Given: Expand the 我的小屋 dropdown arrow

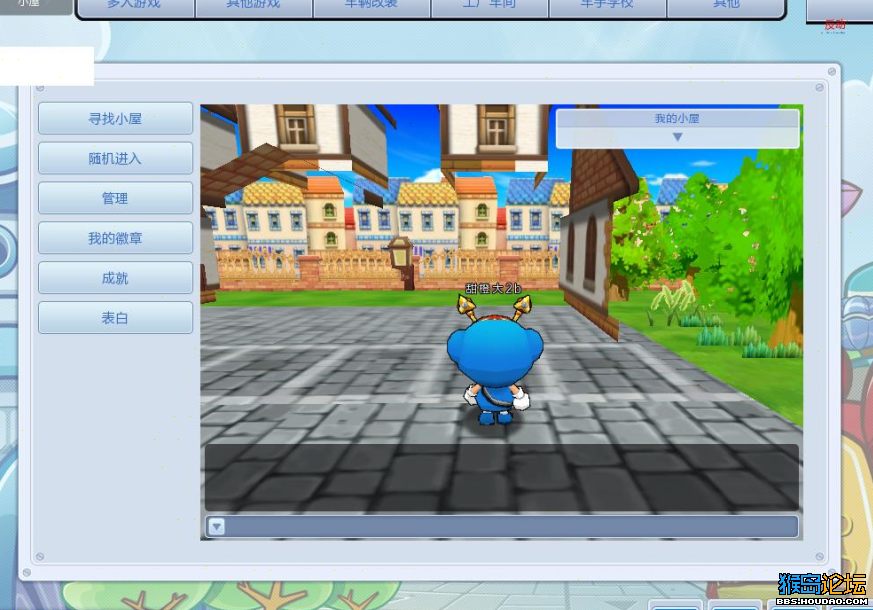Looking at the screenshot, I should 677,137.
